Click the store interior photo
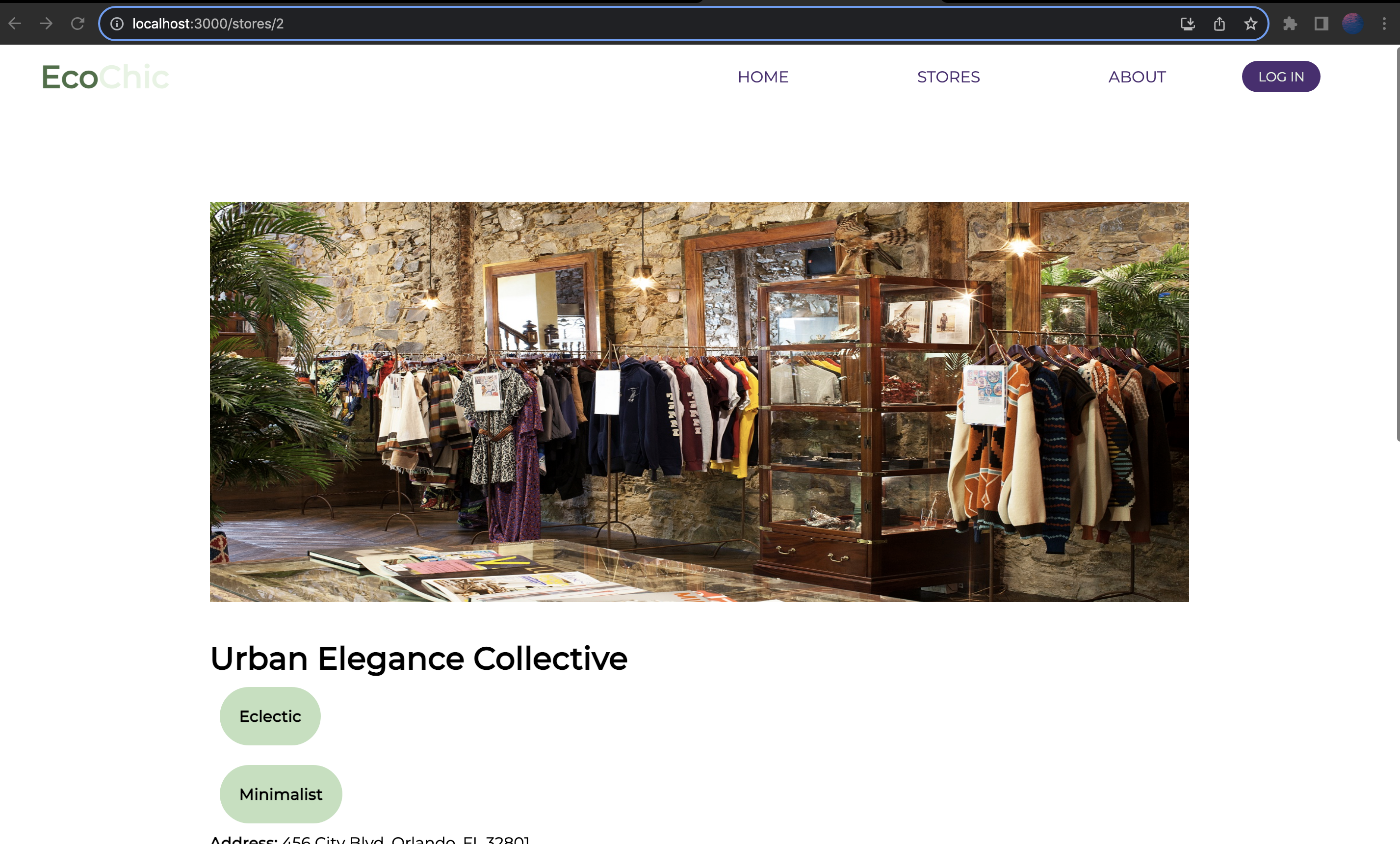The width and height of the screenshot is (1400, 844). click(x=699, y=402)
